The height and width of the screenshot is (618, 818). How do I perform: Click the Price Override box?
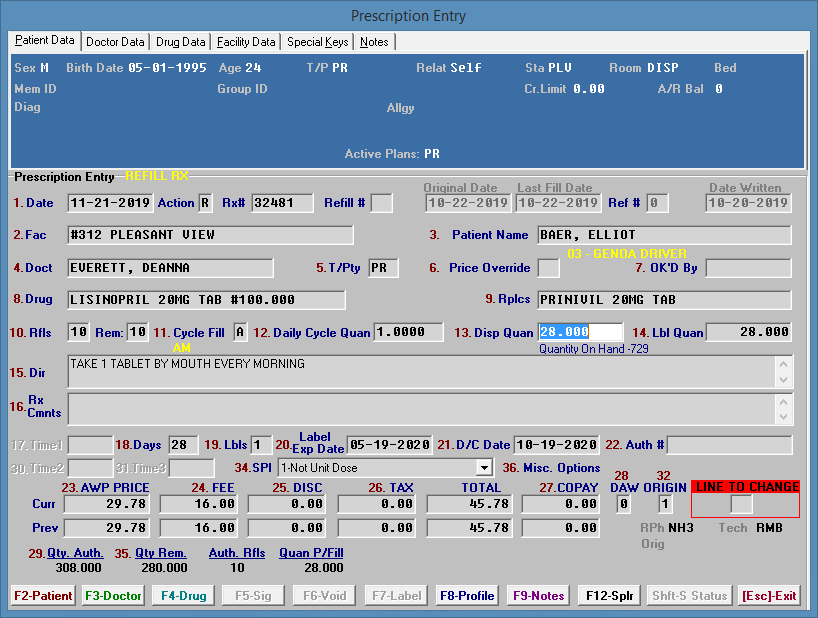[548, 268]
